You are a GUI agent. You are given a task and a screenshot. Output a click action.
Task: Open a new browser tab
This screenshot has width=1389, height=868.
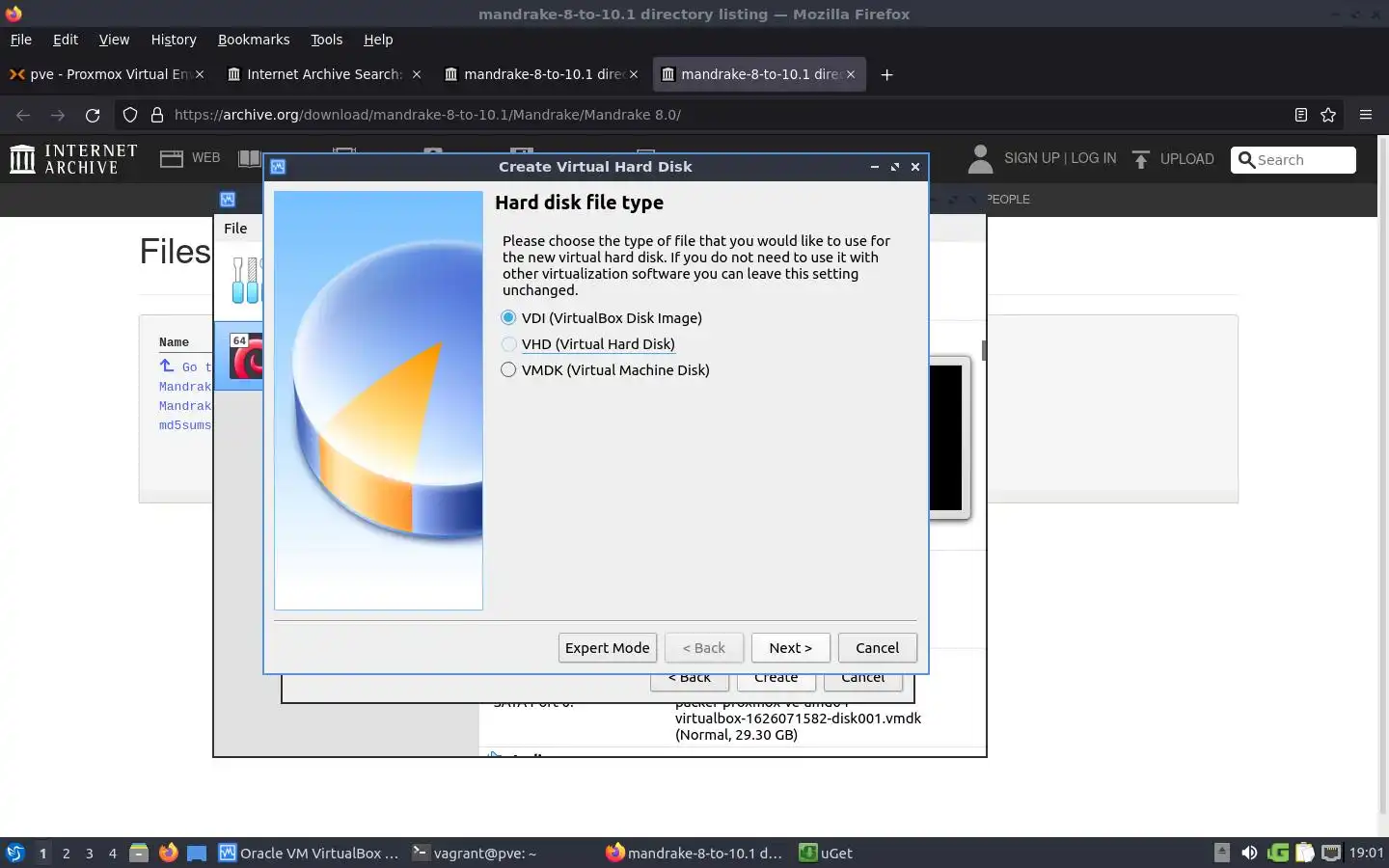click(887, 74)
